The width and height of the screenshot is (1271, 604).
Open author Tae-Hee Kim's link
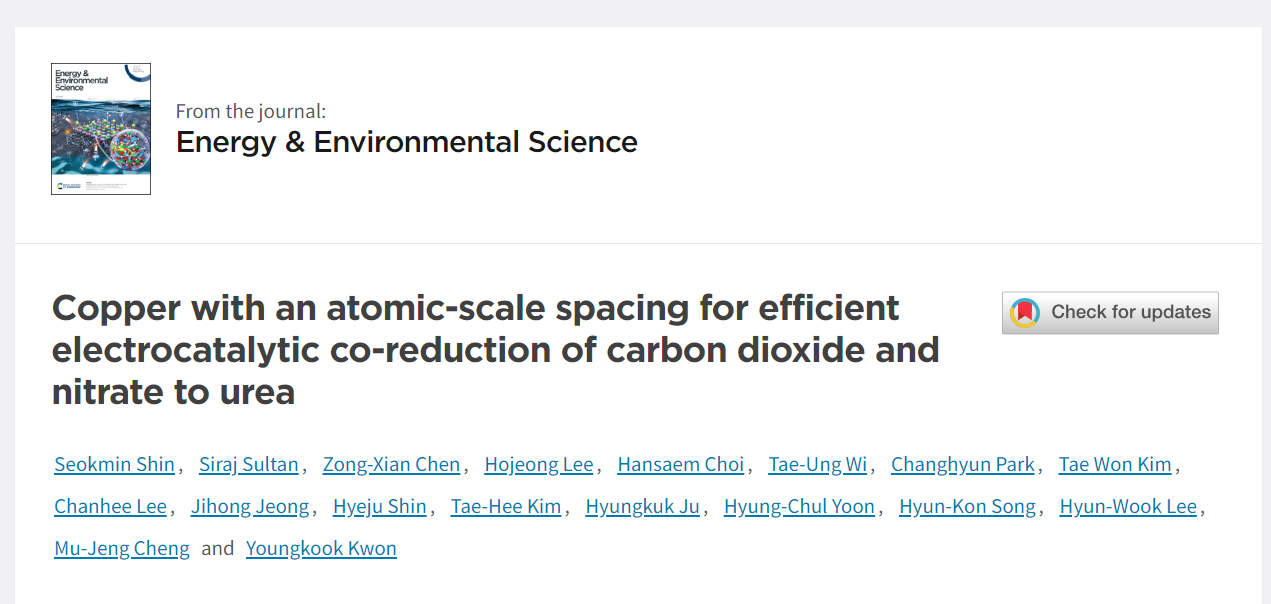coord(506,506)
